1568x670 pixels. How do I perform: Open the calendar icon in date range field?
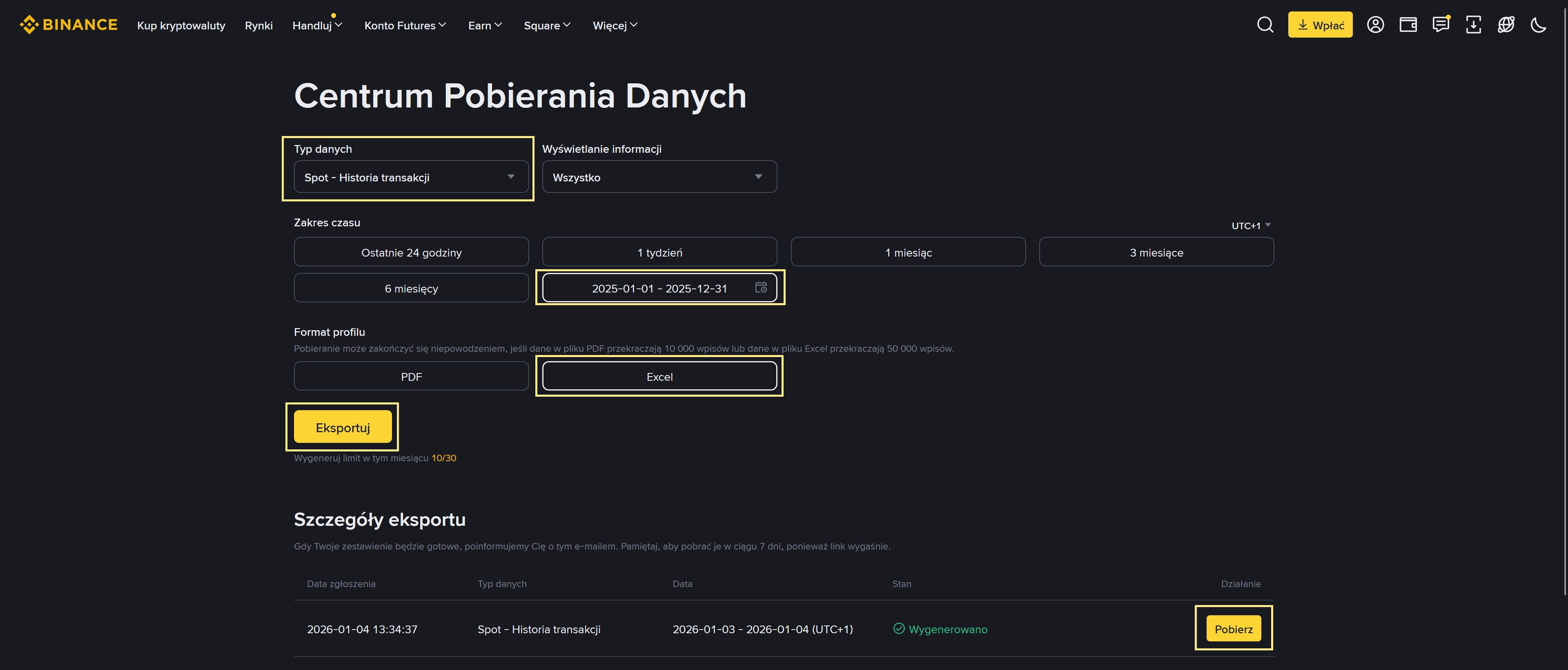click(761, 288)
